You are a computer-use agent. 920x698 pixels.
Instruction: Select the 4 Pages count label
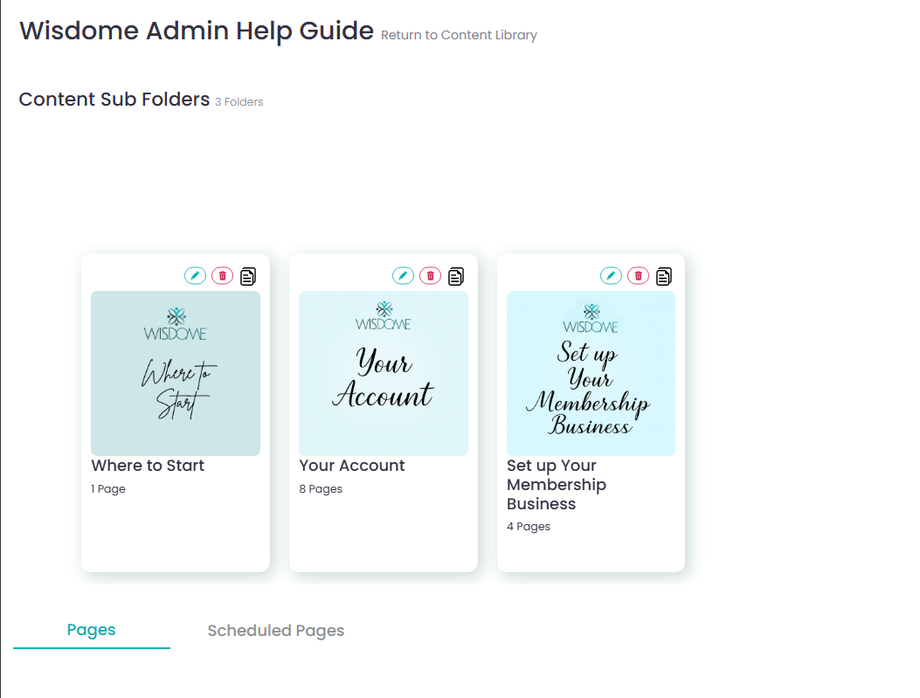[x=529, y=527]
